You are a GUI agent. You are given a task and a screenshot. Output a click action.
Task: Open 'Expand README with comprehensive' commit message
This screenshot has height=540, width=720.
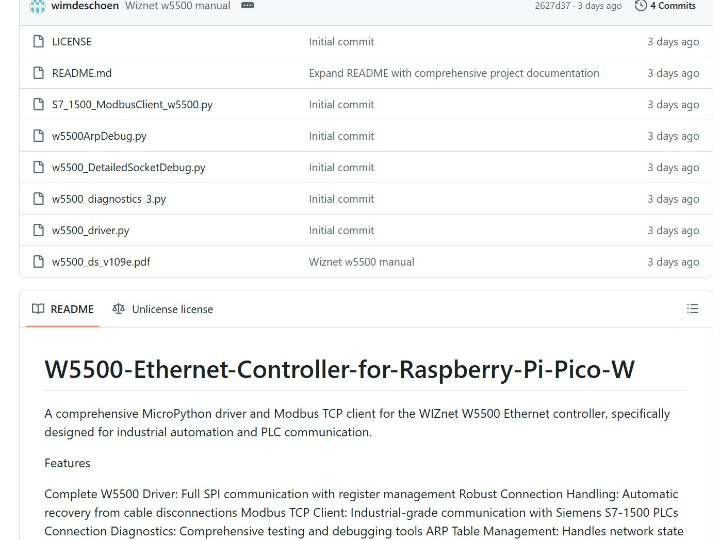point(454,73)
